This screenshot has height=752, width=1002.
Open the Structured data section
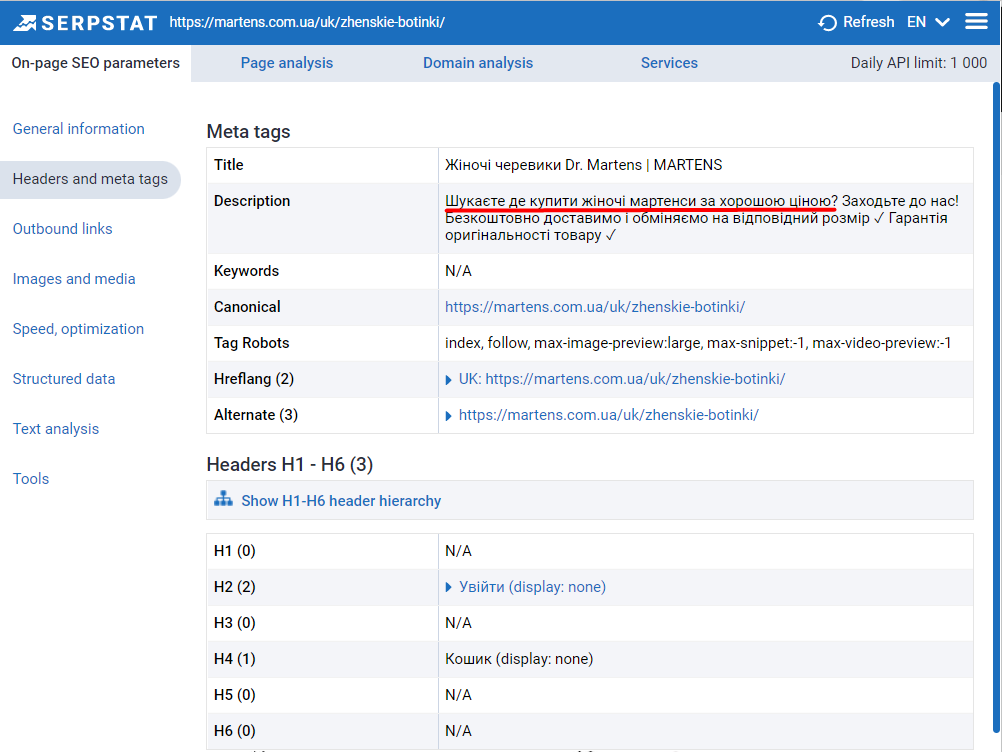64,379
